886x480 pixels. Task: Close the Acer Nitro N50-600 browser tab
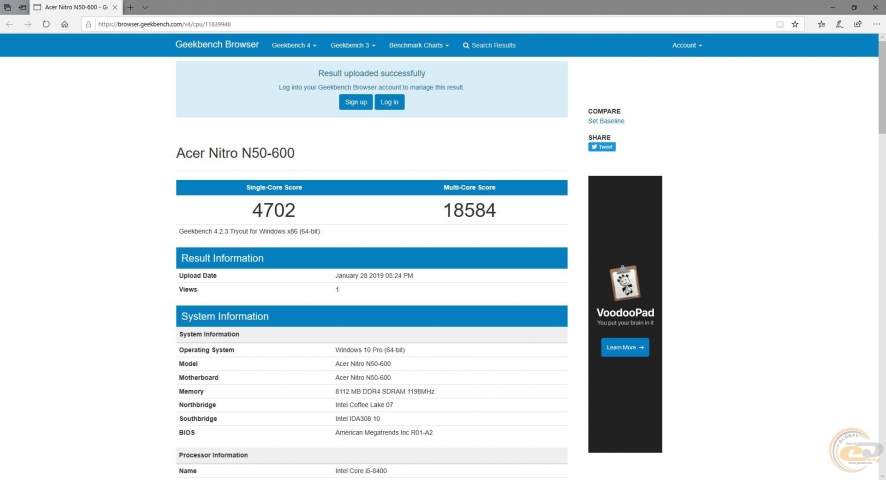pos(115,7)
